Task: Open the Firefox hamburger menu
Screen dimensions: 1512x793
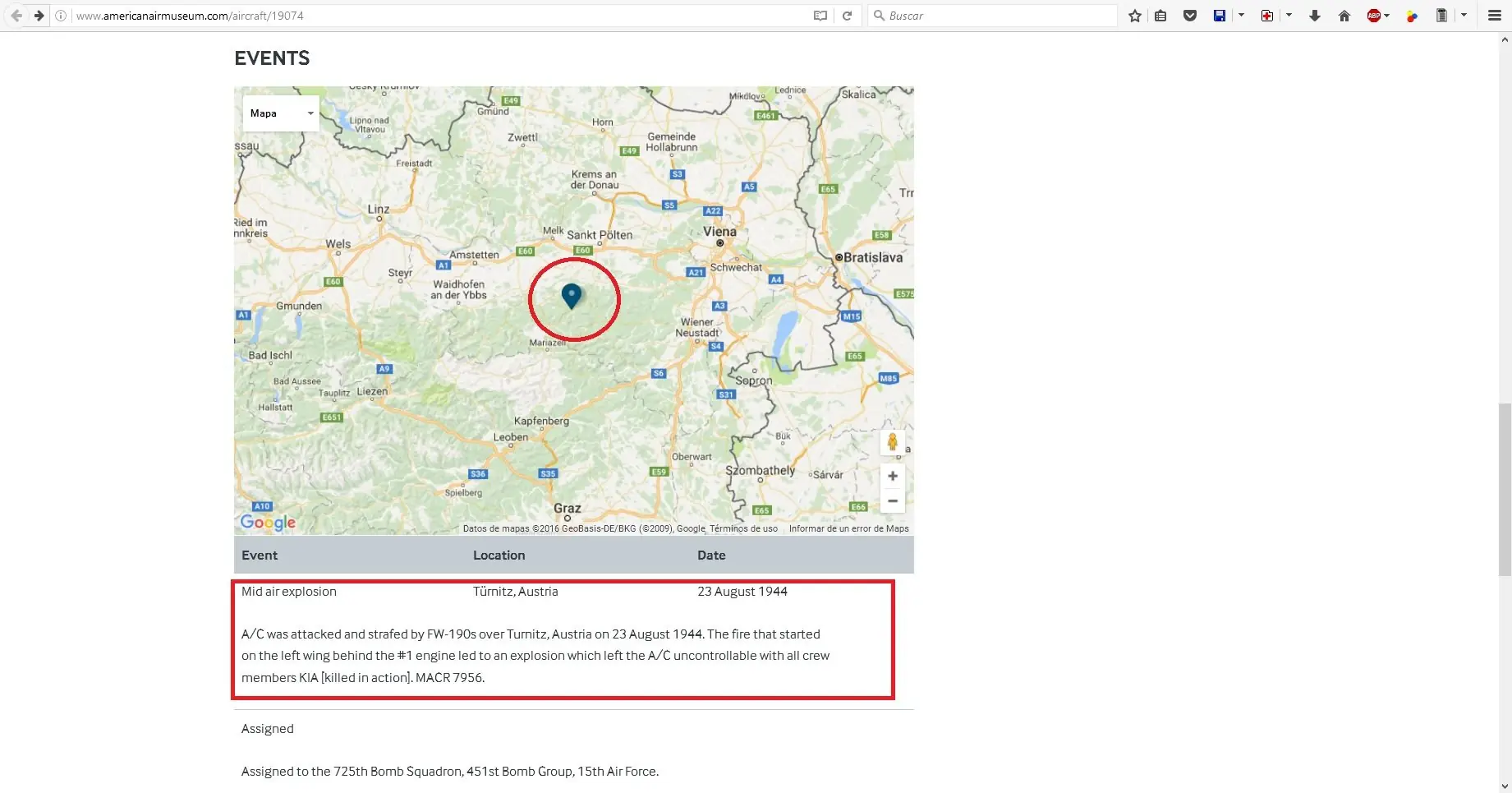Action: pyautogui.click(x=1495, y=16)
